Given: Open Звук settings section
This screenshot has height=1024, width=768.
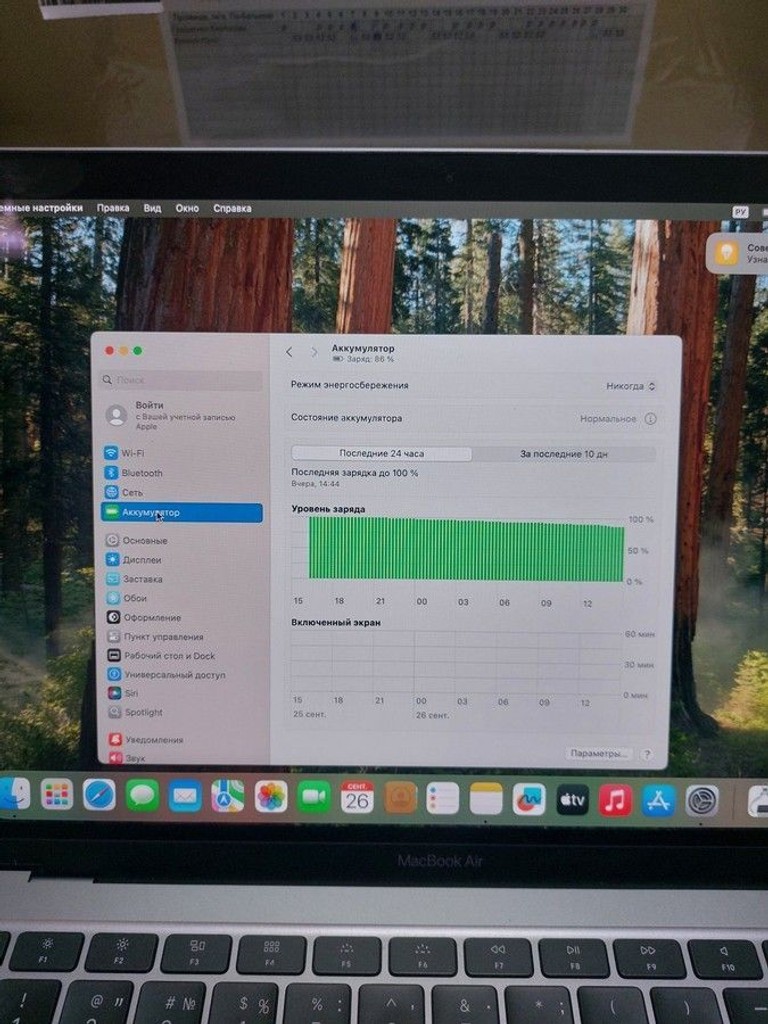Looking at the screenshot, I should coord(127,758).
